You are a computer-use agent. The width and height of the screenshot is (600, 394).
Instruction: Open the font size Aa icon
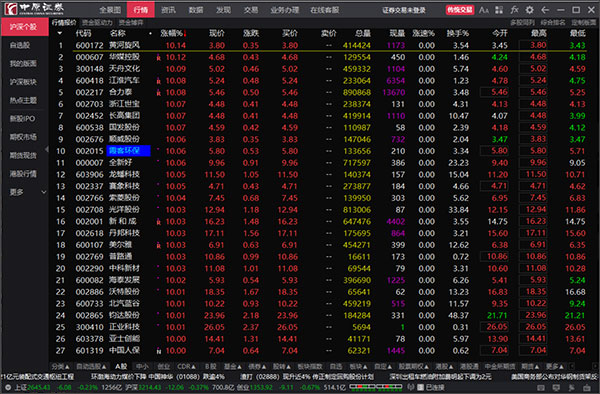tap(484, 10)
